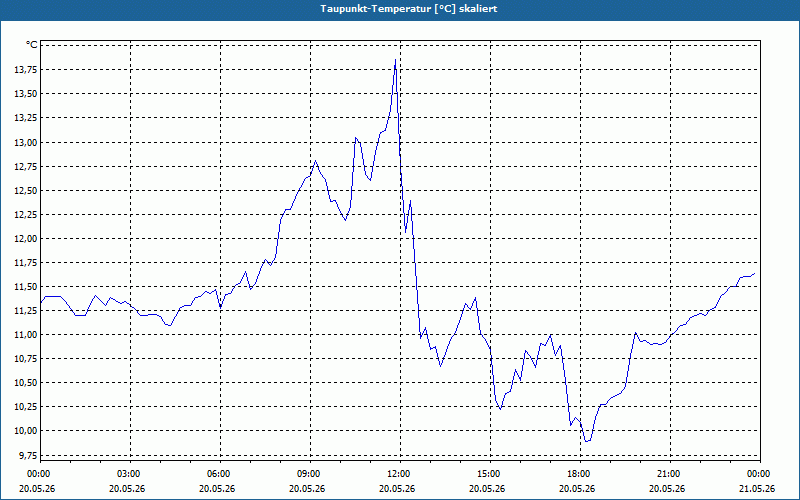Pick the "11,25" y-axis label

click(26, 310)
